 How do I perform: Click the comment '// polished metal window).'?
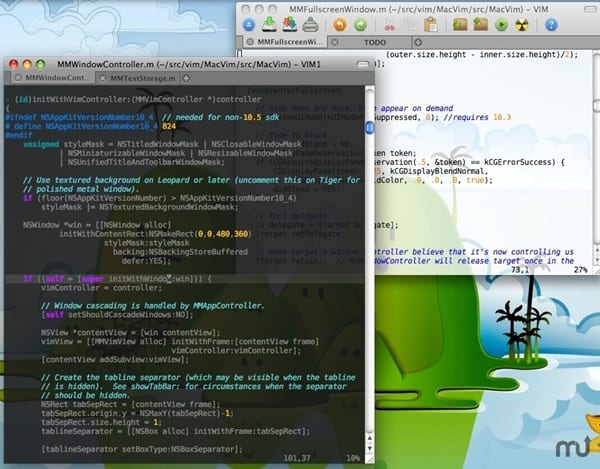click(80, 189)
